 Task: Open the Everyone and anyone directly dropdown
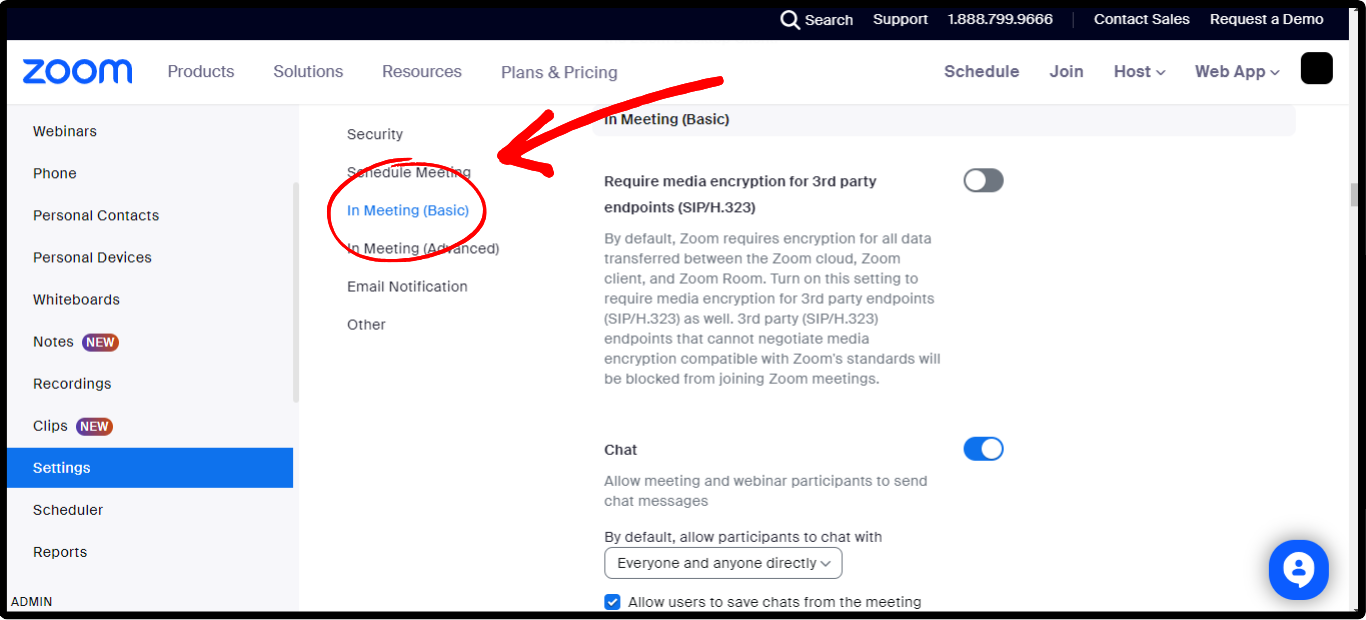723,563
